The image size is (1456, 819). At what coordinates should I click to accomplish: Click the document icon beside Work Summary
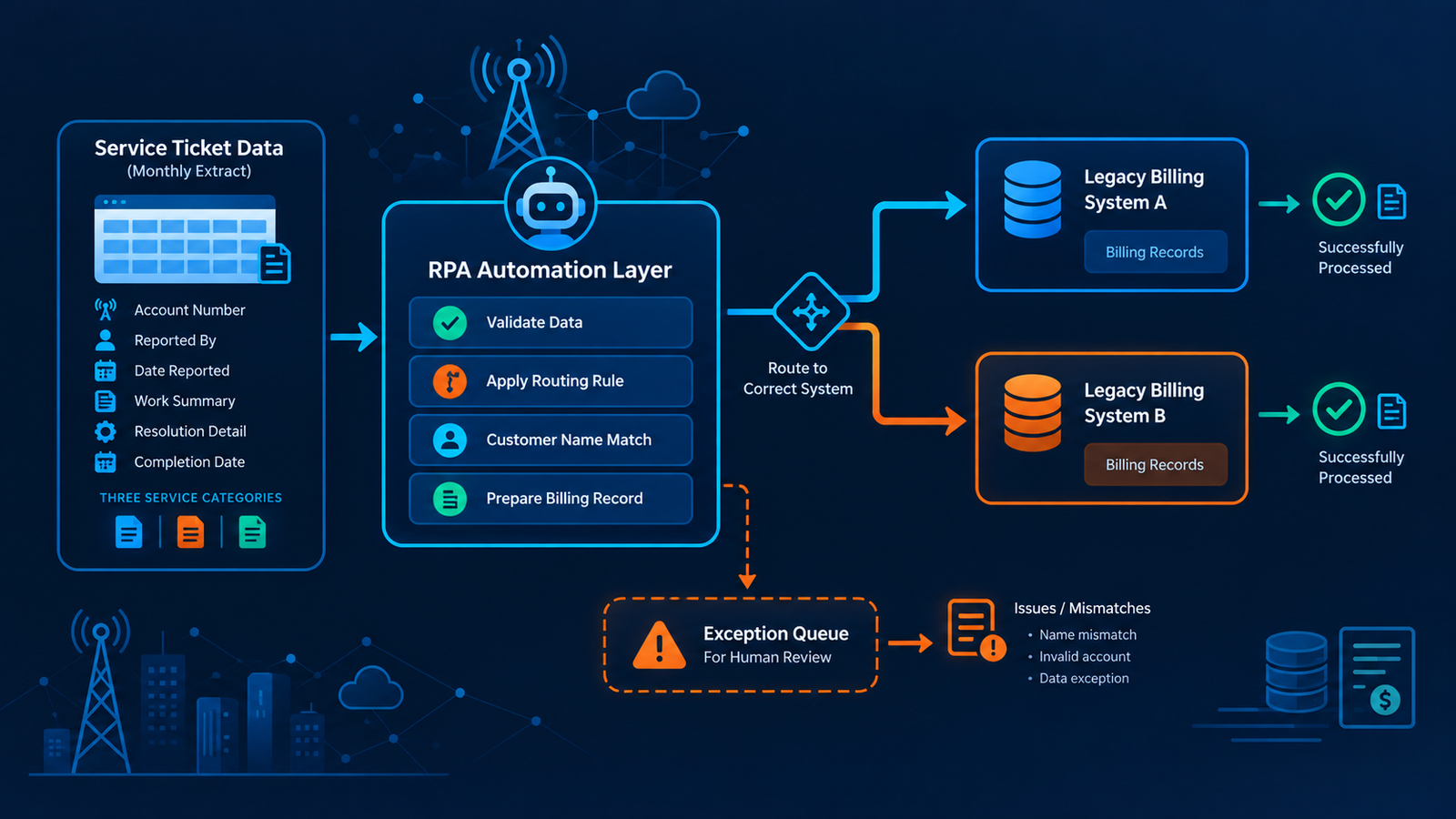[x=106, y=401]
